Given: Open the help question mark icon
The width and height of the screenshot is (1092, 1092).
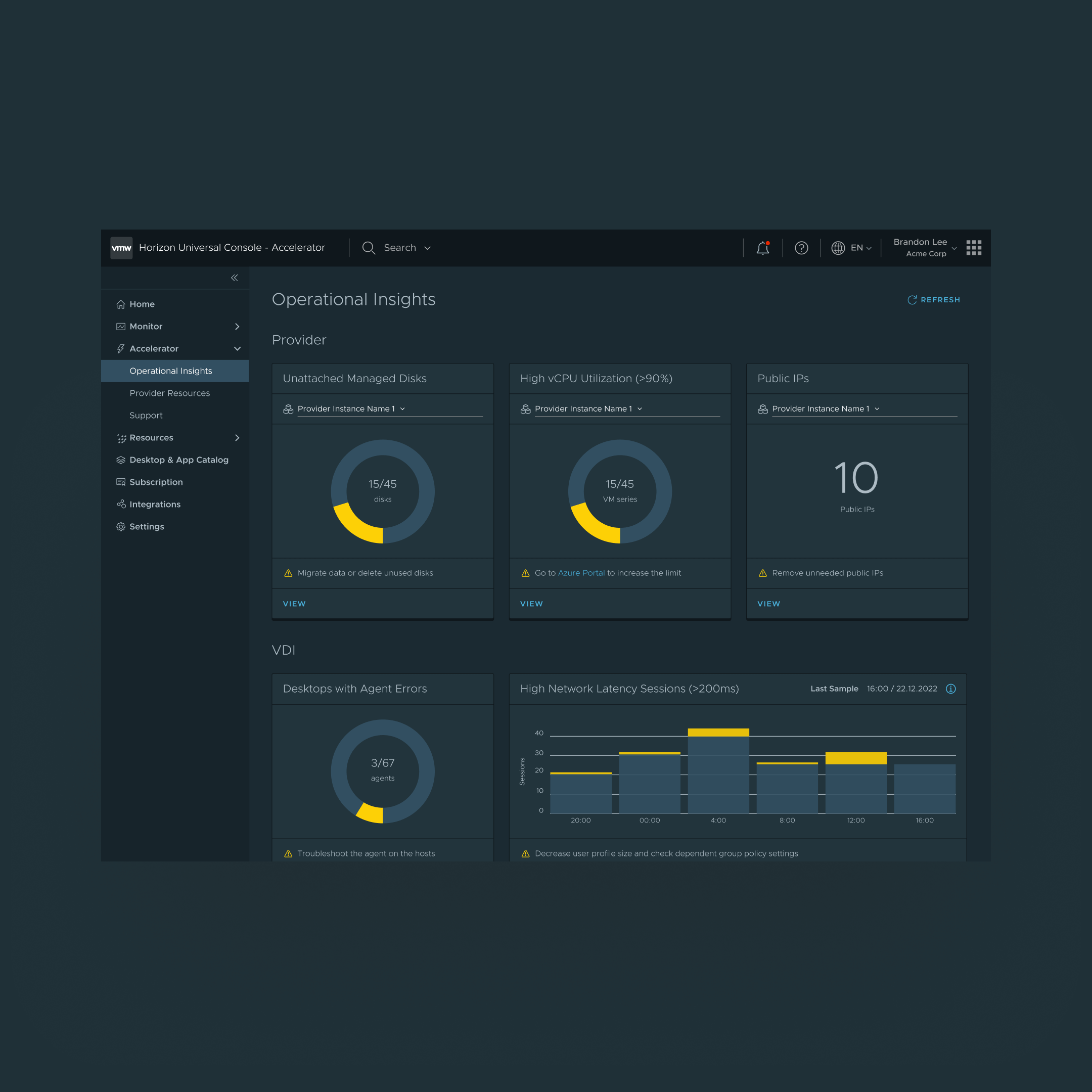Looking at the screenshot, I should [801, 248].
